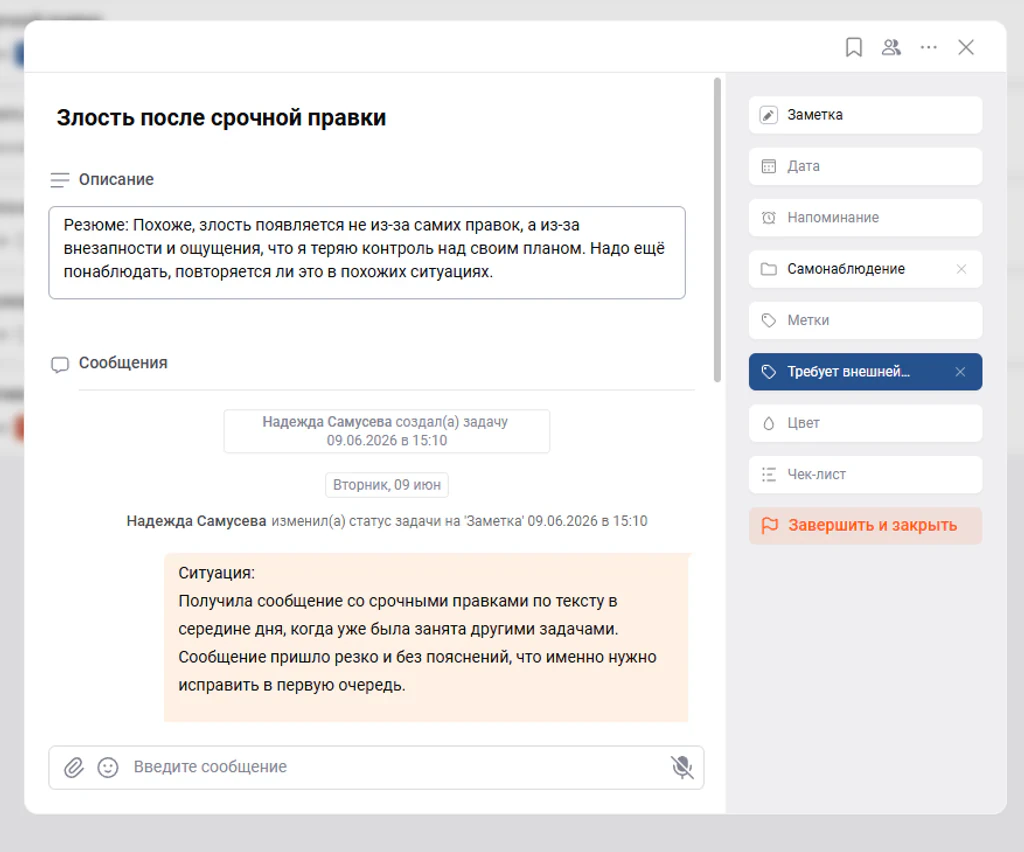Click the Сообщения section heading

123,363
